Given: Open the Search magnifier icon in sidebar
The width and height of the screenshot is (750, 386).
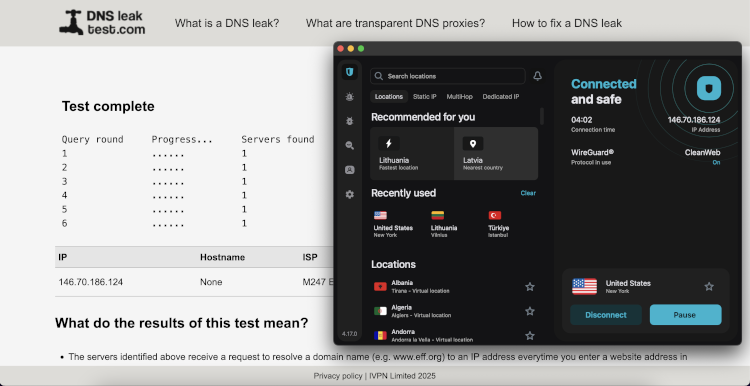Looking at the screenshot, I should pyautogui.click(x=350, y=145).
